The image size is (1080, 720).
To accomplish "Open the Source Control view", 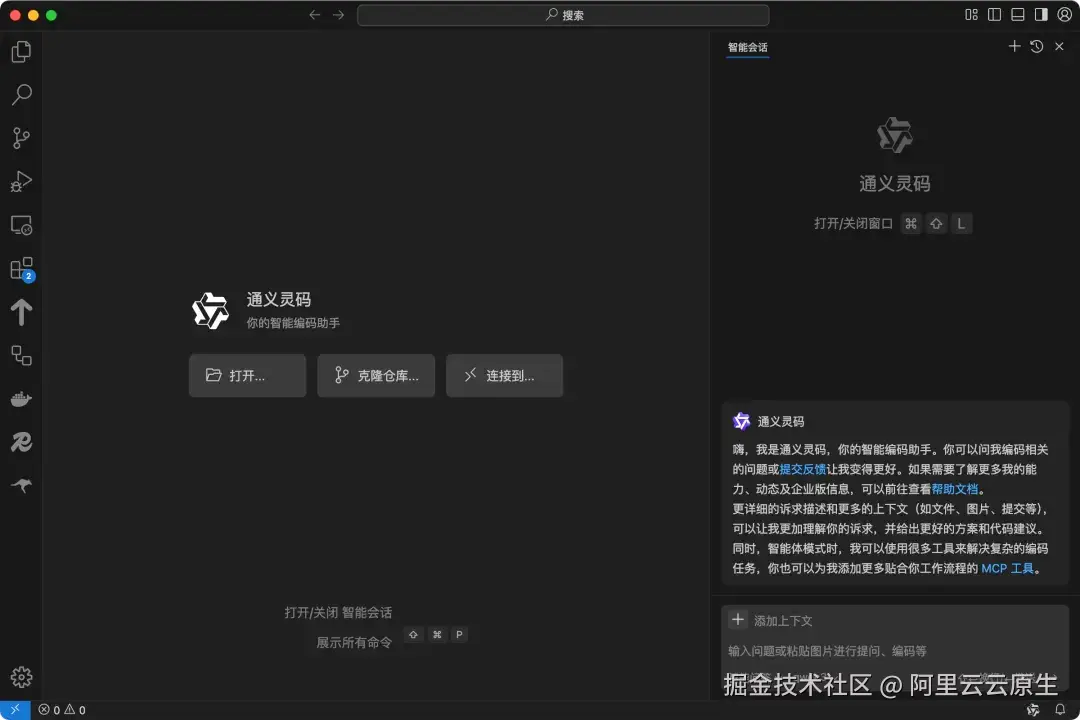I will coord(22,139).
